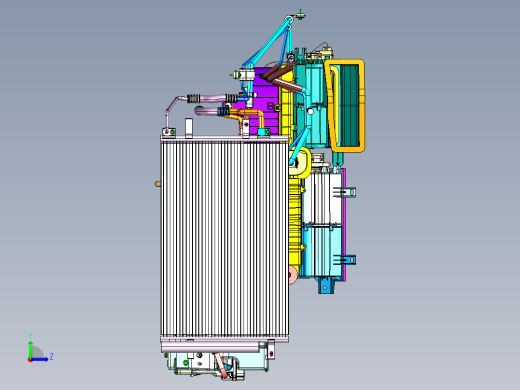The width and height of the screenshot is (520, 390).
Task: Pick the small tan plug on condenser left side
Action: pos(158,184)
